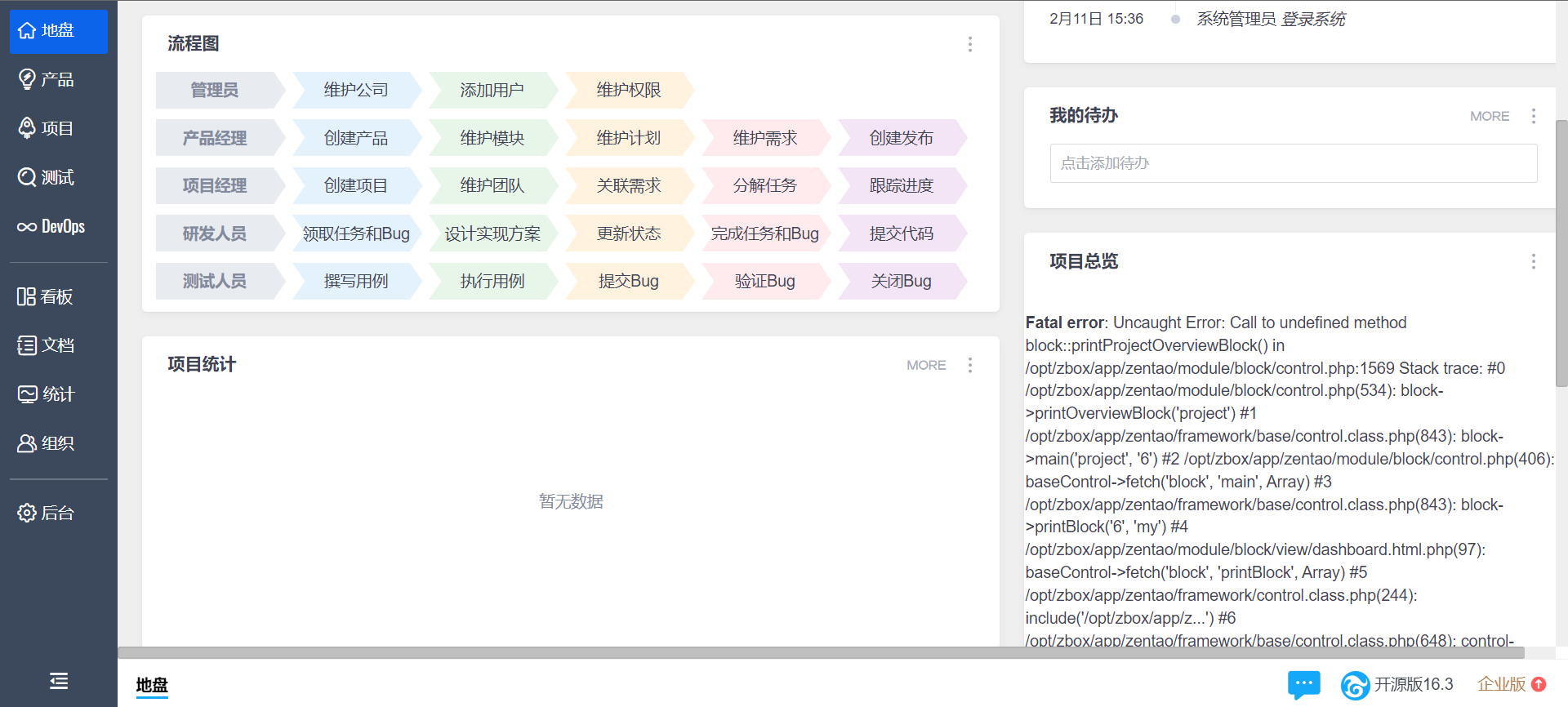Click the 项目 (Project) rocket icon

[27, 128]
